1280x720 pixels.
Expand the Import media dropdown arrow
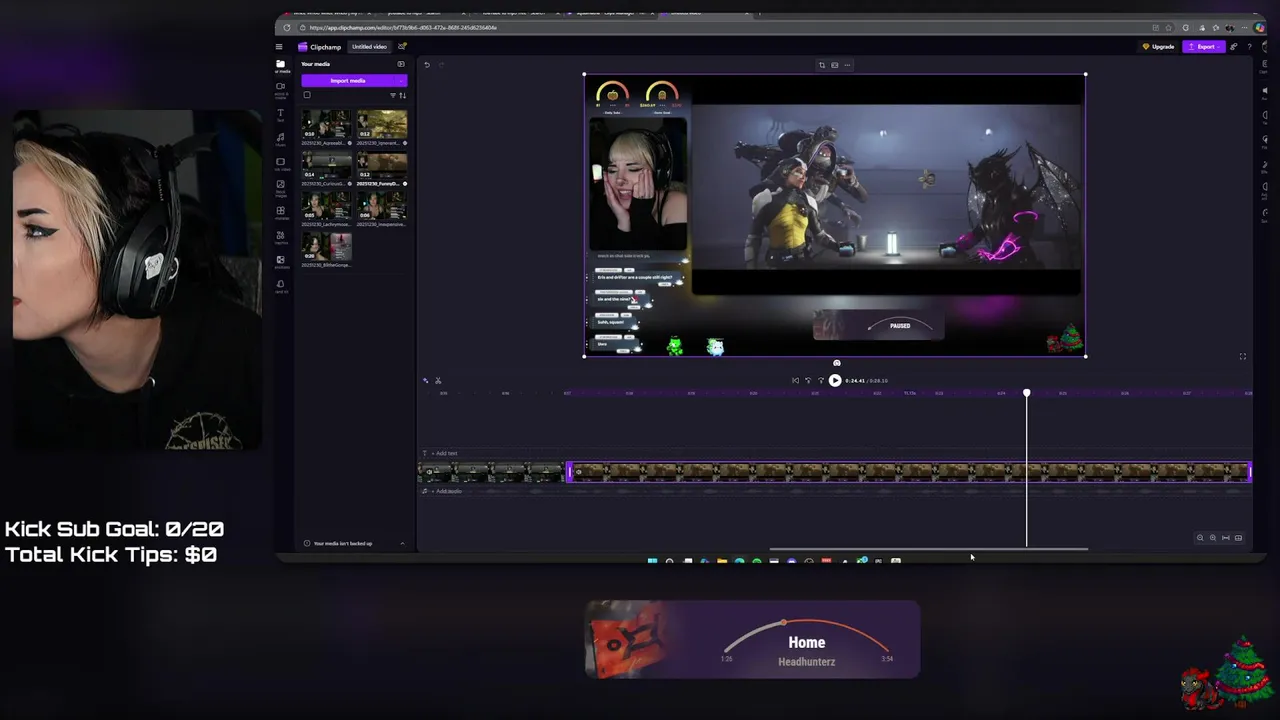click(x=402, y=81)
